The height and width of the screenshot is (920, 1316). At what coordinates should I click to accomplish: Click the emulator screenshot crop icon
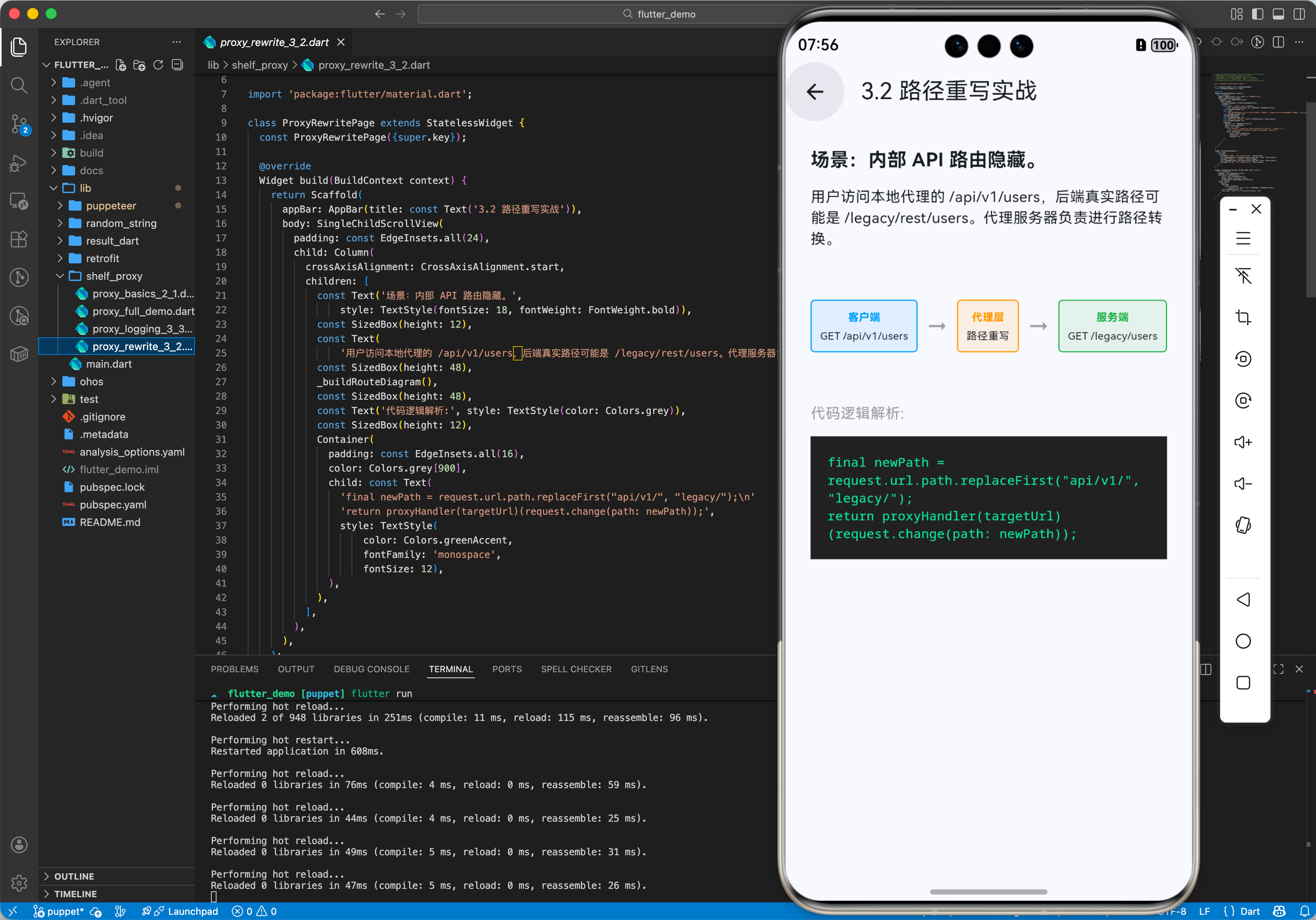tap(1242, 317)
